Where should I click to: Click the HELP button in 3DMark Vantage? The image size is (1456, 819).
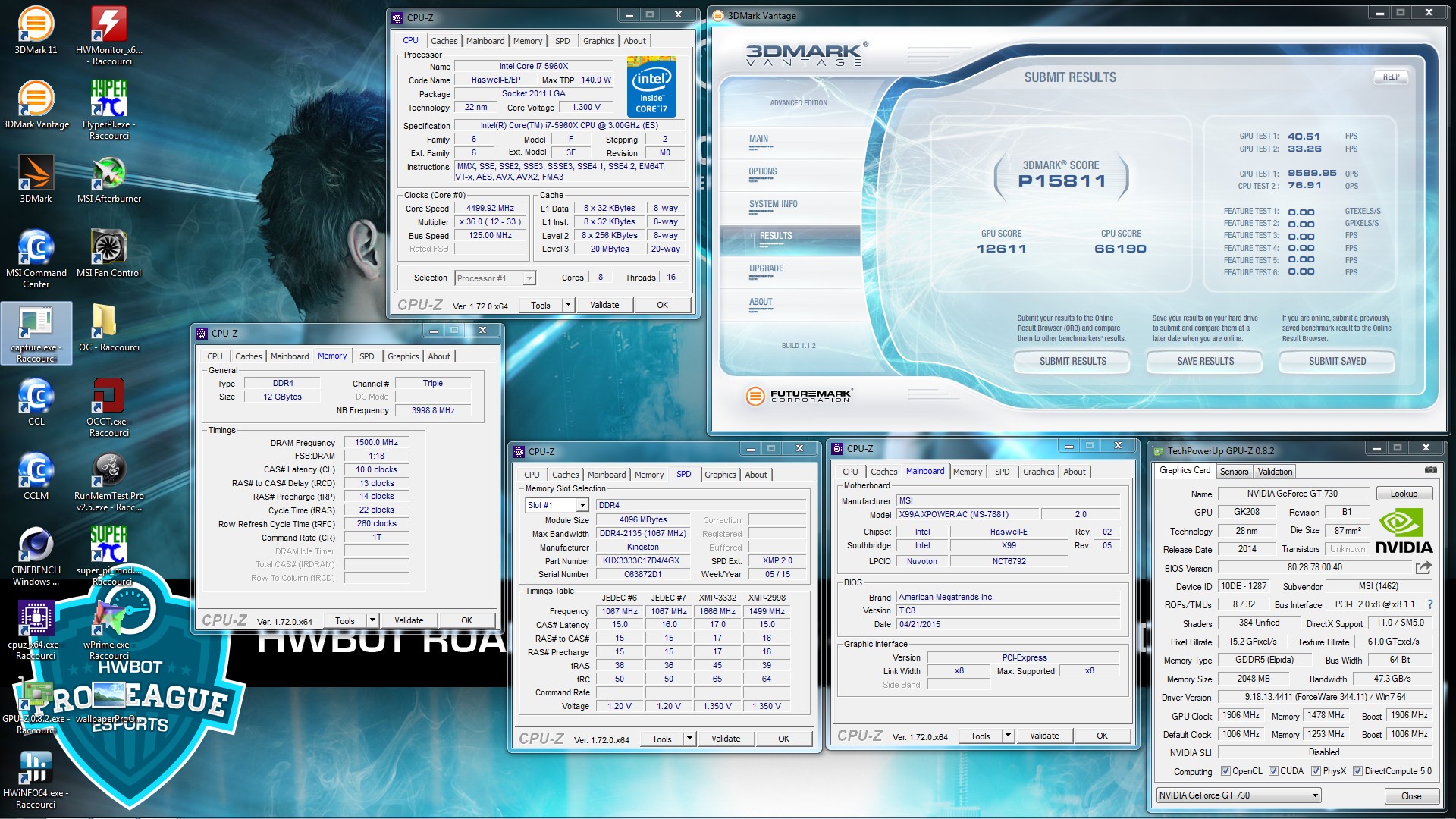point(1391,77)
